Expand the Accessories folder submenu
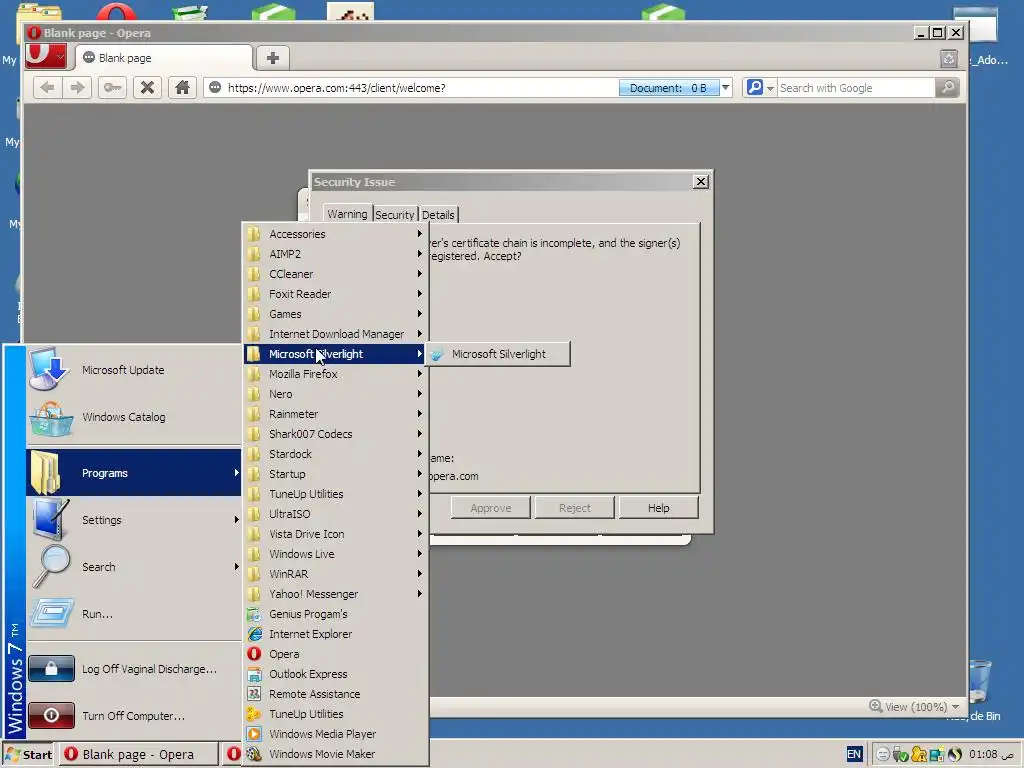This screenshot has height=768, width=1024. (336, 234)
